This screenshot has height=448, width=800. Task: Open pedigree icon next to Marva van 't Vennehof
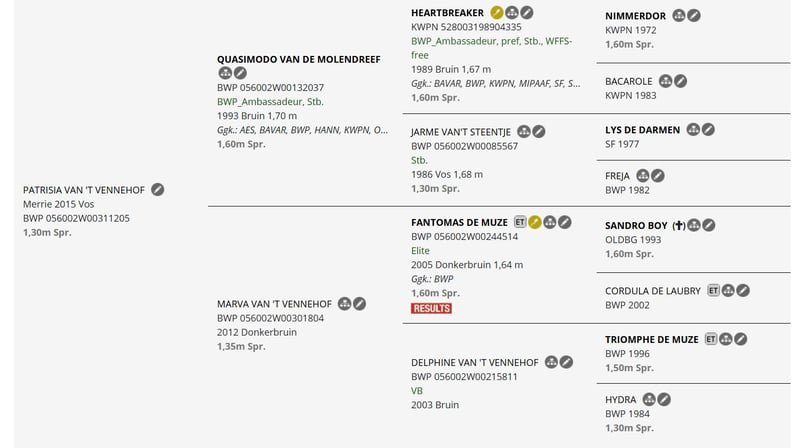tap(344, 304)
